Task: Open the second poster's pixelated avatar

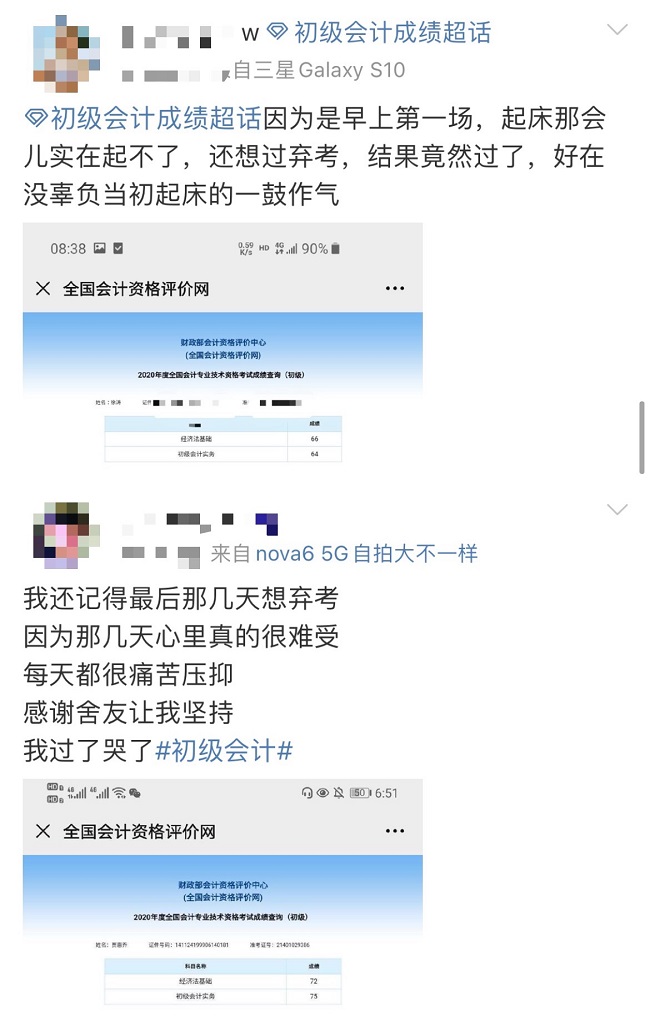Action: click(67, 535)
